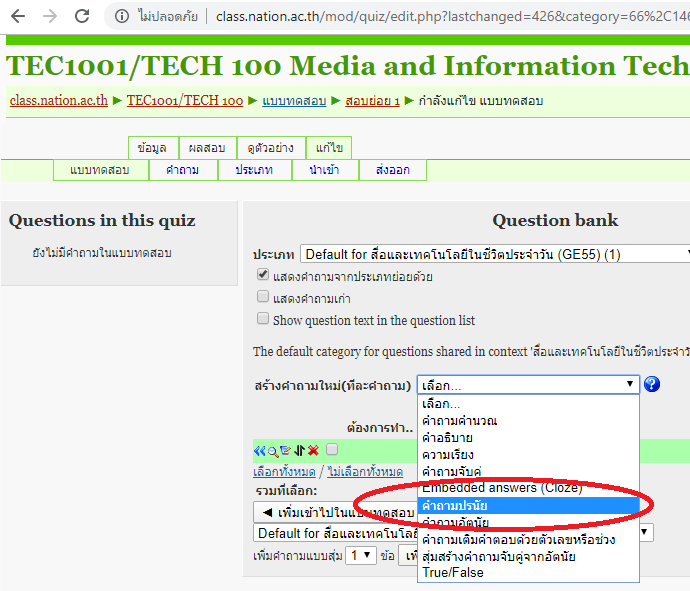Open the blue help question mark icon

click(x=652, y=384)
